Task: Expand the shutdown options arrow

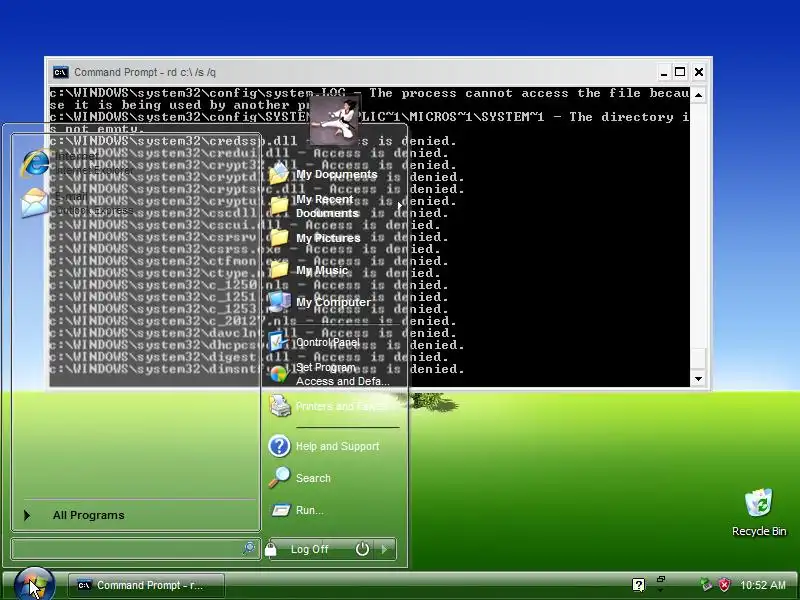Action: coord(385,549)
